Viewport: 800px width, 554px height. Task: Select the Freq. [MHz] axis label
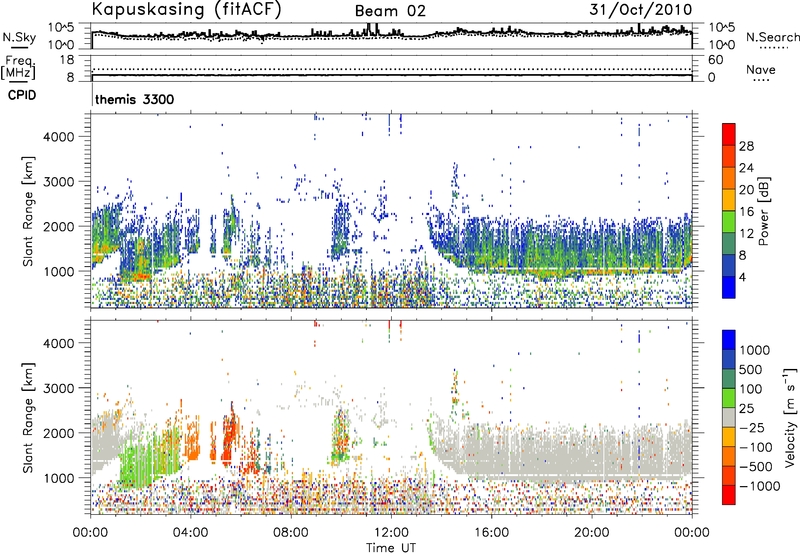[x=18, y=68]
